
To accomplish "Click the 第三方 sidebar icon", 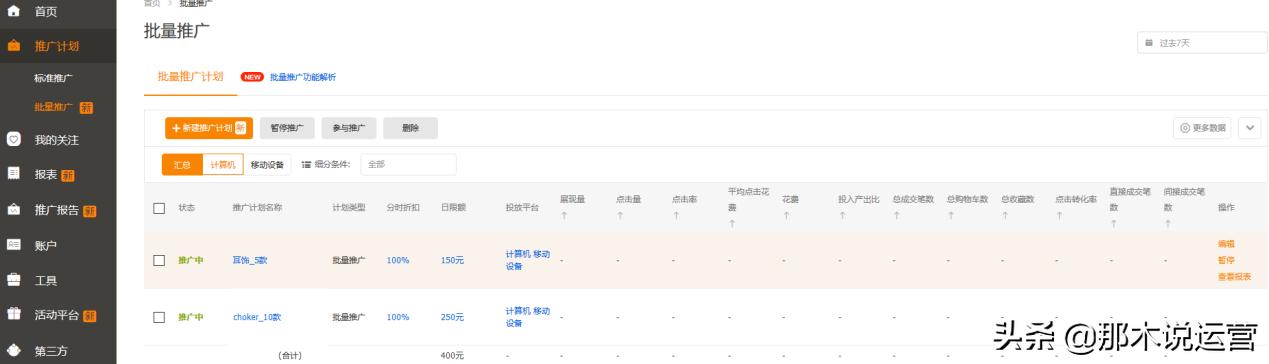I will click(x=13, y=350).
